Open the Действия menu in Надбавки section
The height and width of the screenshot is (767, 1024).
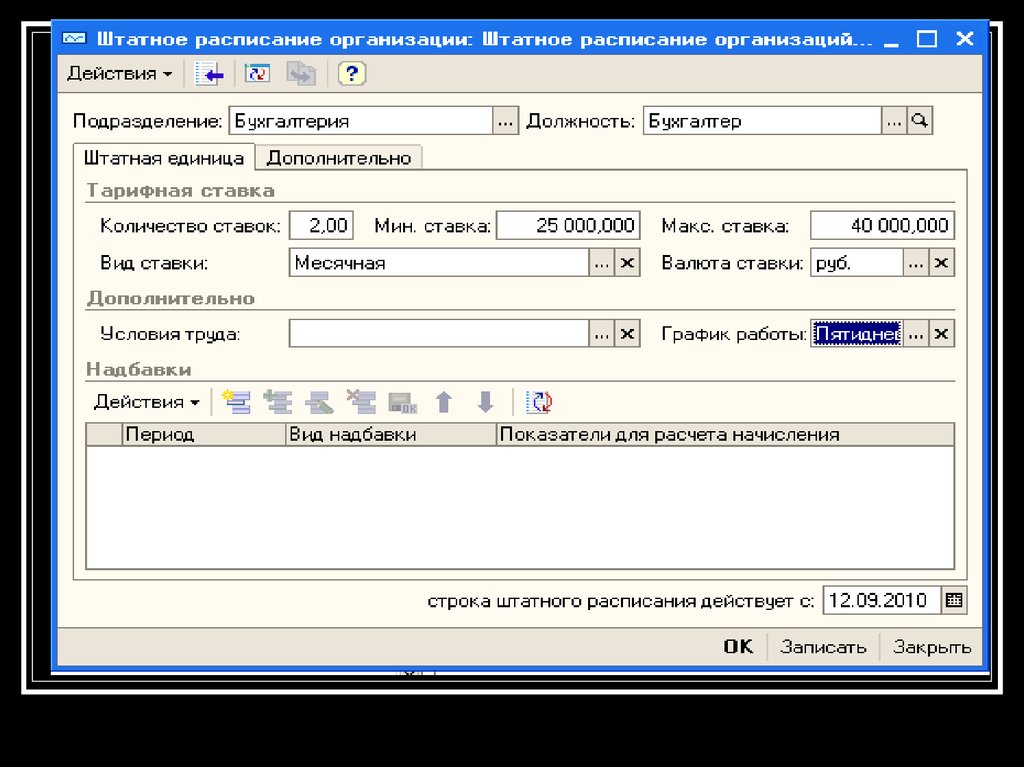tap(146, 402)
